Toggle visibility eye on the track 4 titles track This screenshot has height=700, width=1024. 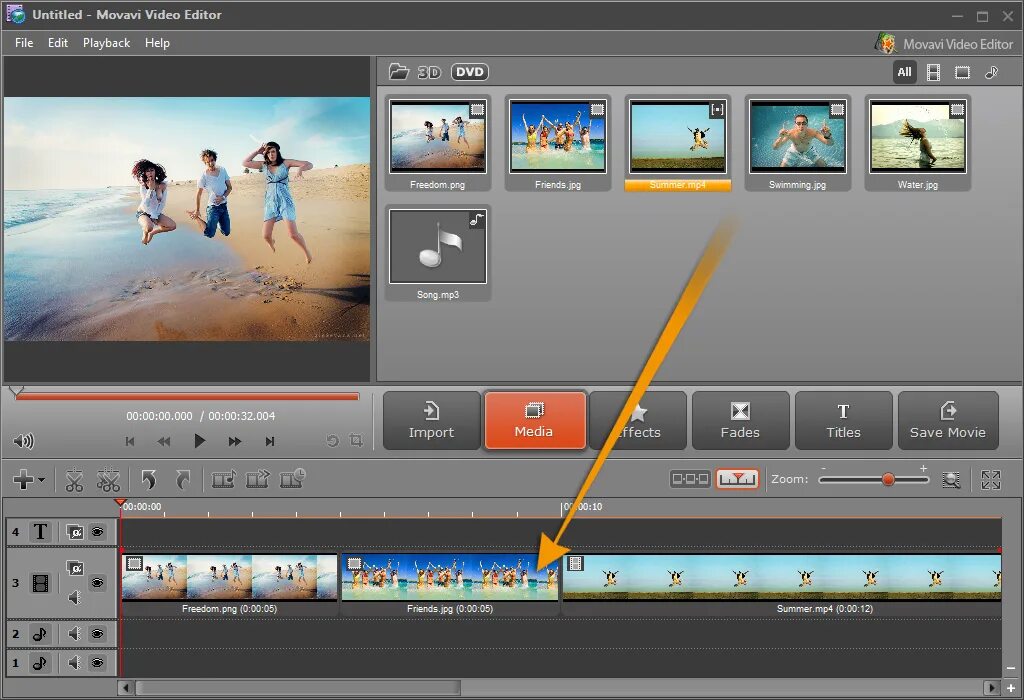pos(97,532)
